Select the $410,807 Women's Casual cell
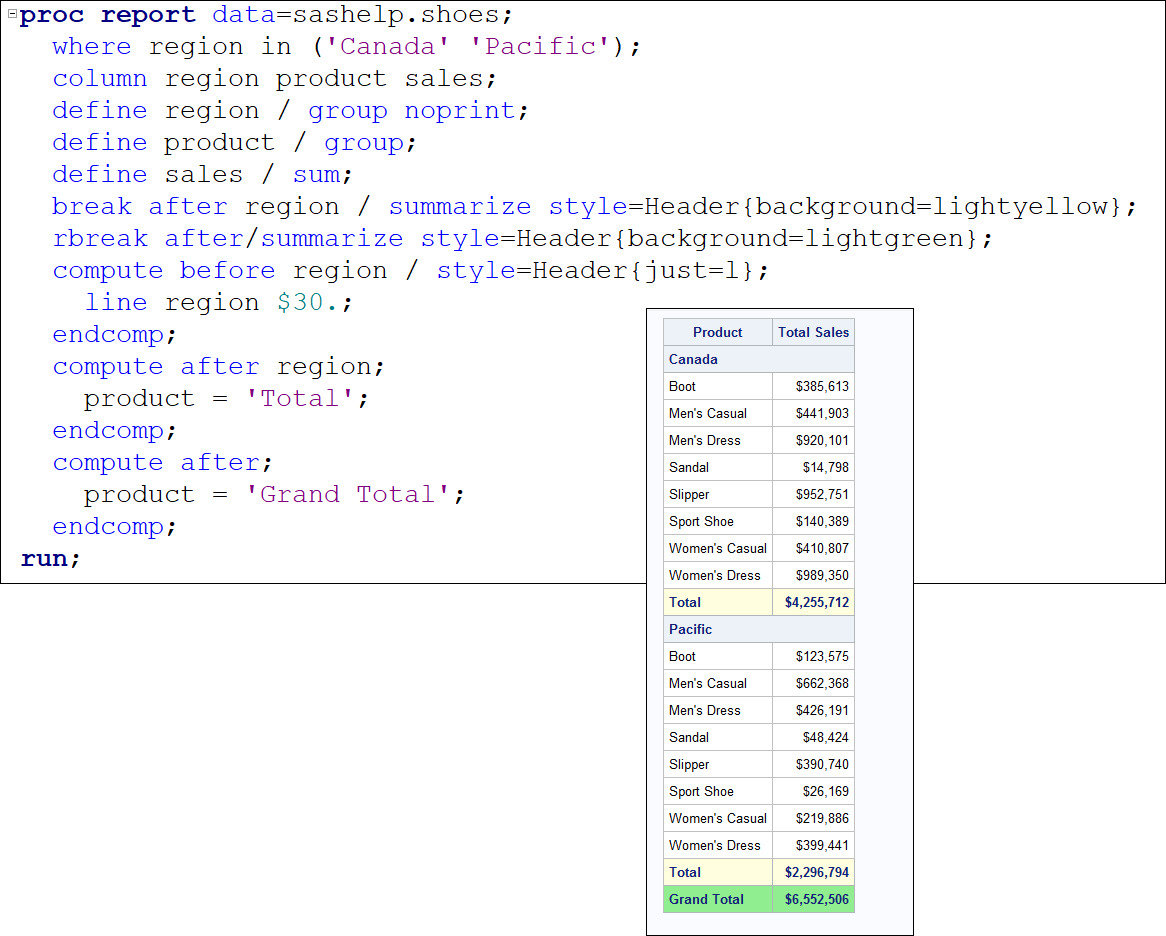1166x936 pixels. pyautogui.click(x=814, y=548)
